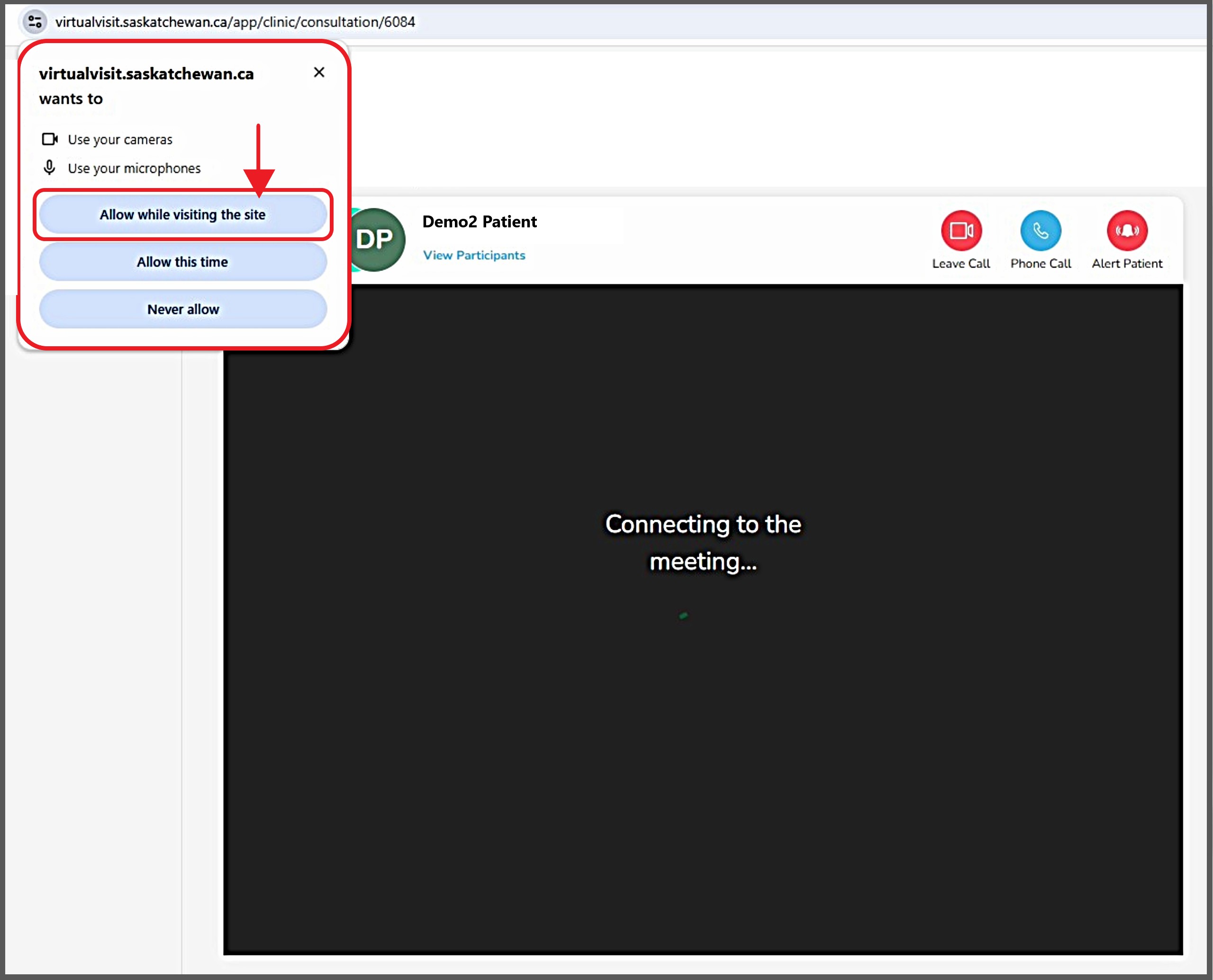Click the Use your microphones text

click(134, 168)
